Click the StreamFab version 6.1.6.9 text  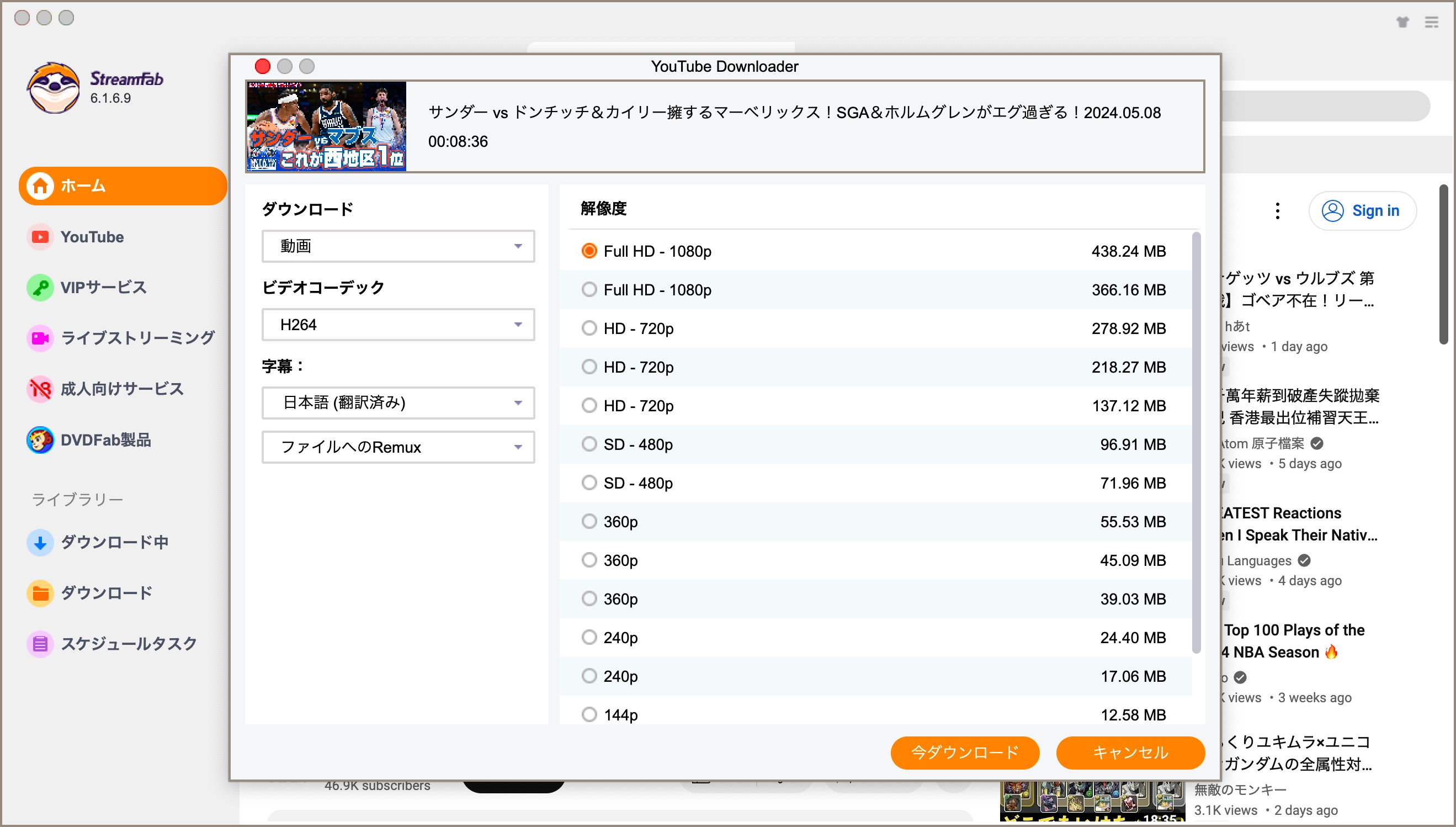point(110,98)
